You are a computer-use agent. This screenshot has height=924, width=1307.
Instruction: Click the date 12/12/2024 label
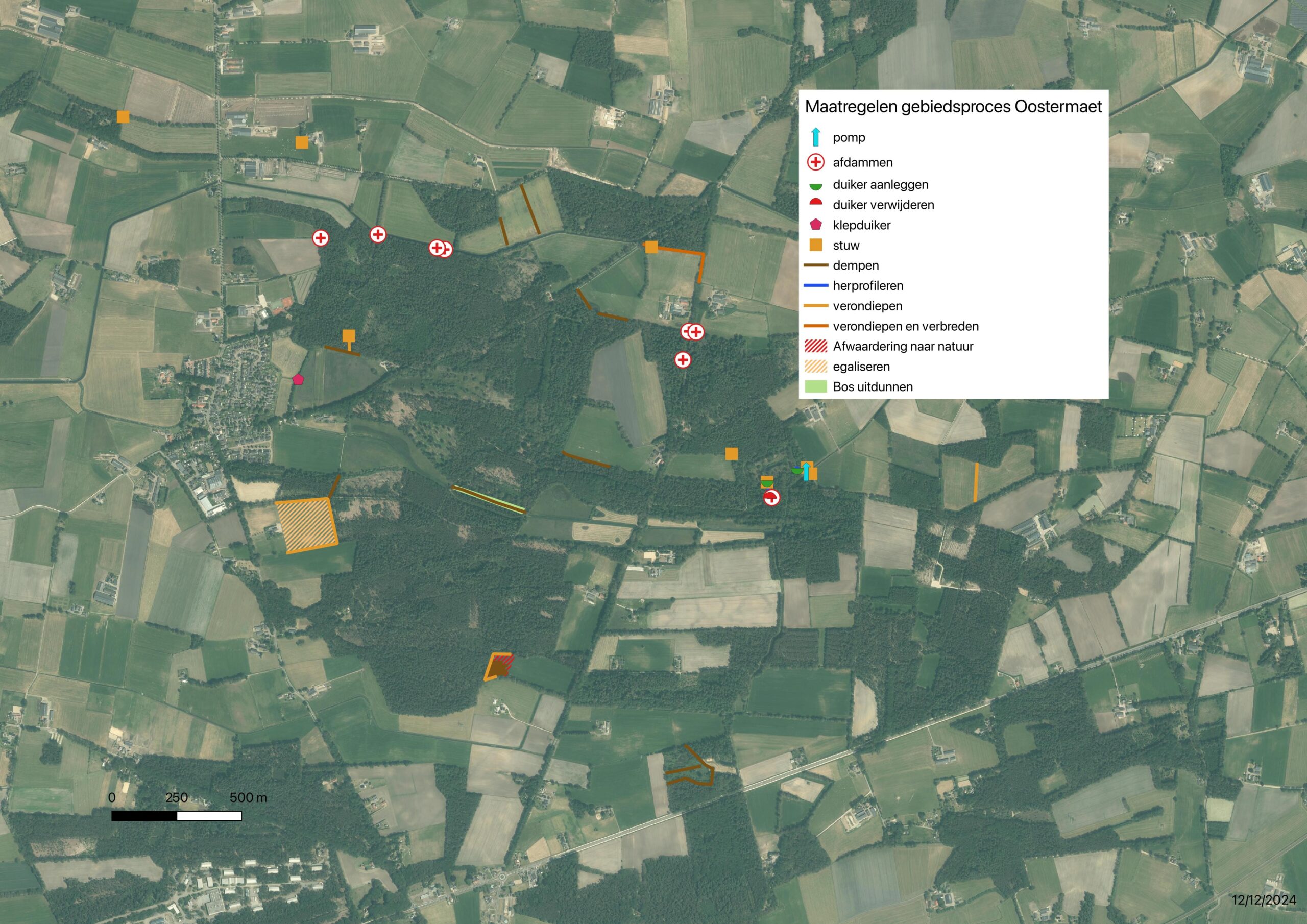point(1264,900)
